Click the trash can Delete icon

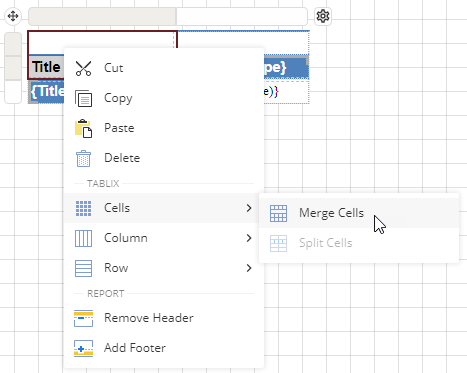pos(83,158)
